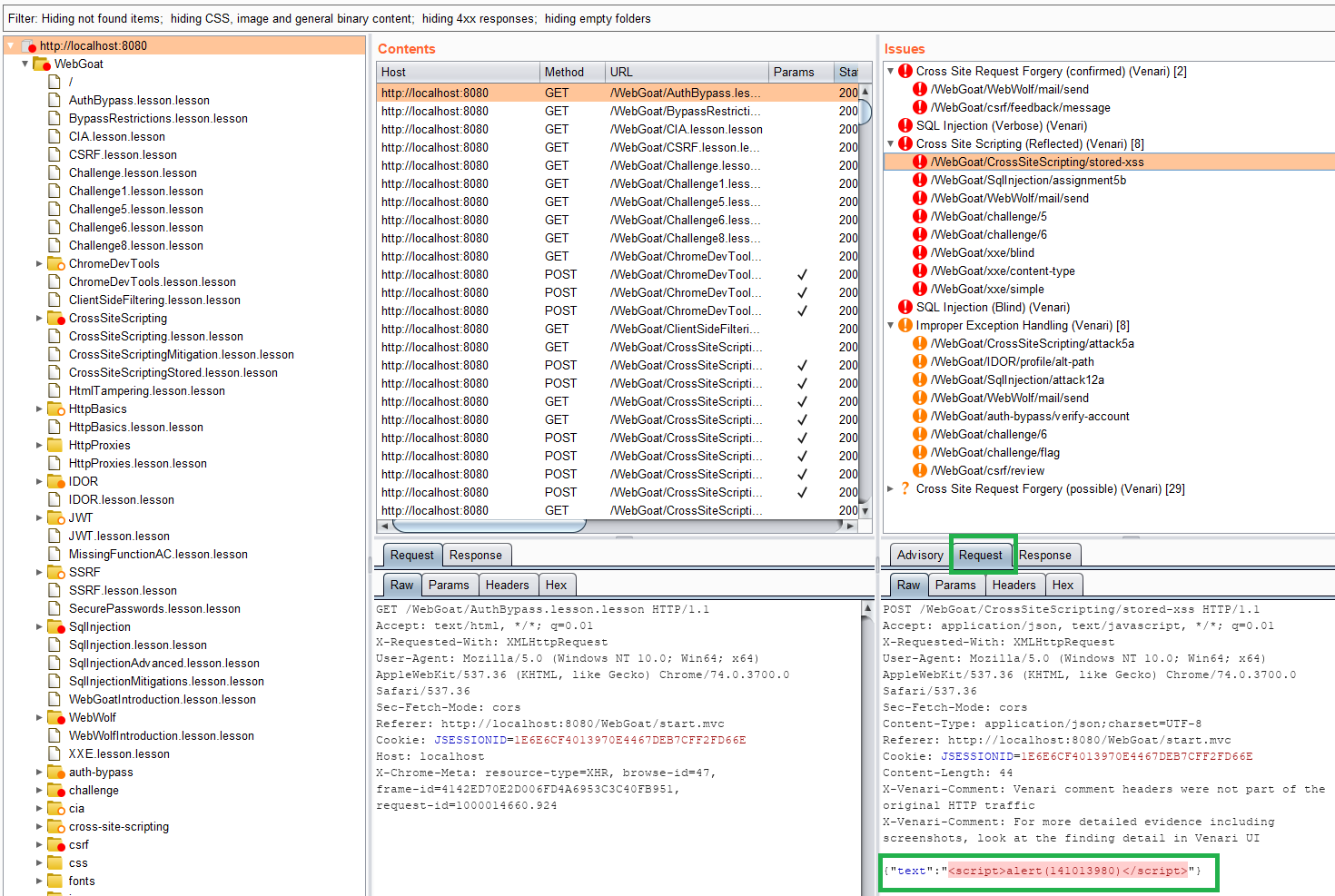Expand the ChromeDevTools folder in site tree
This screenshot has height=896, width=1335.
39,264
